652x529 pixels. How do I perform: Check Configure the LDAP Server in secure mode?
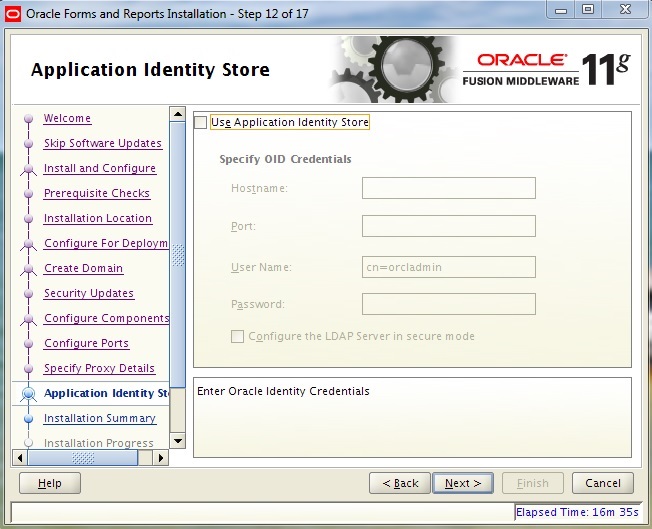tap(238, 337)
